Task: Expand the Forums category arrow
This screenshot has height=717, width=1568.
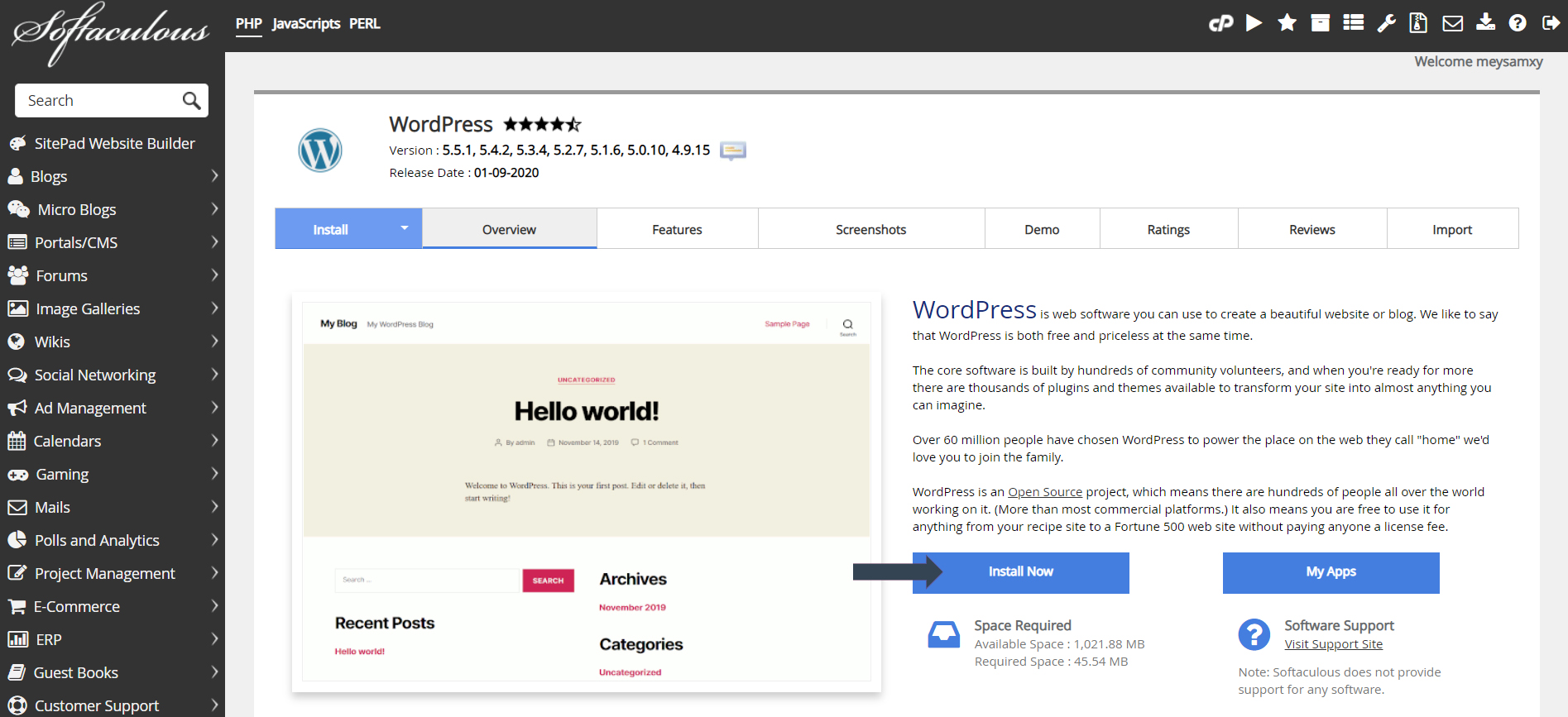Action: tap(214, 275)
